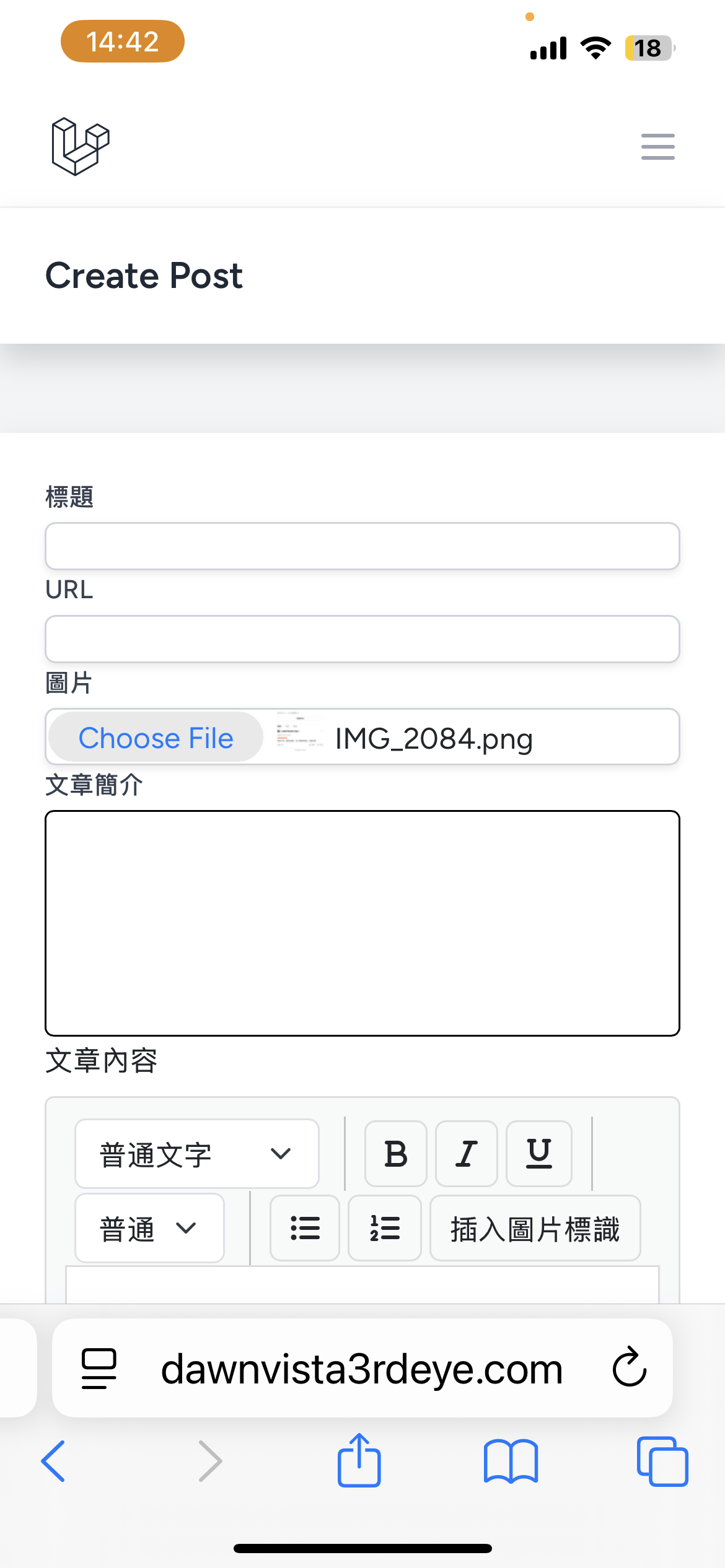Focus the URL input field
The height and width of the screenshot is (1568, 725).
(362, 639)
